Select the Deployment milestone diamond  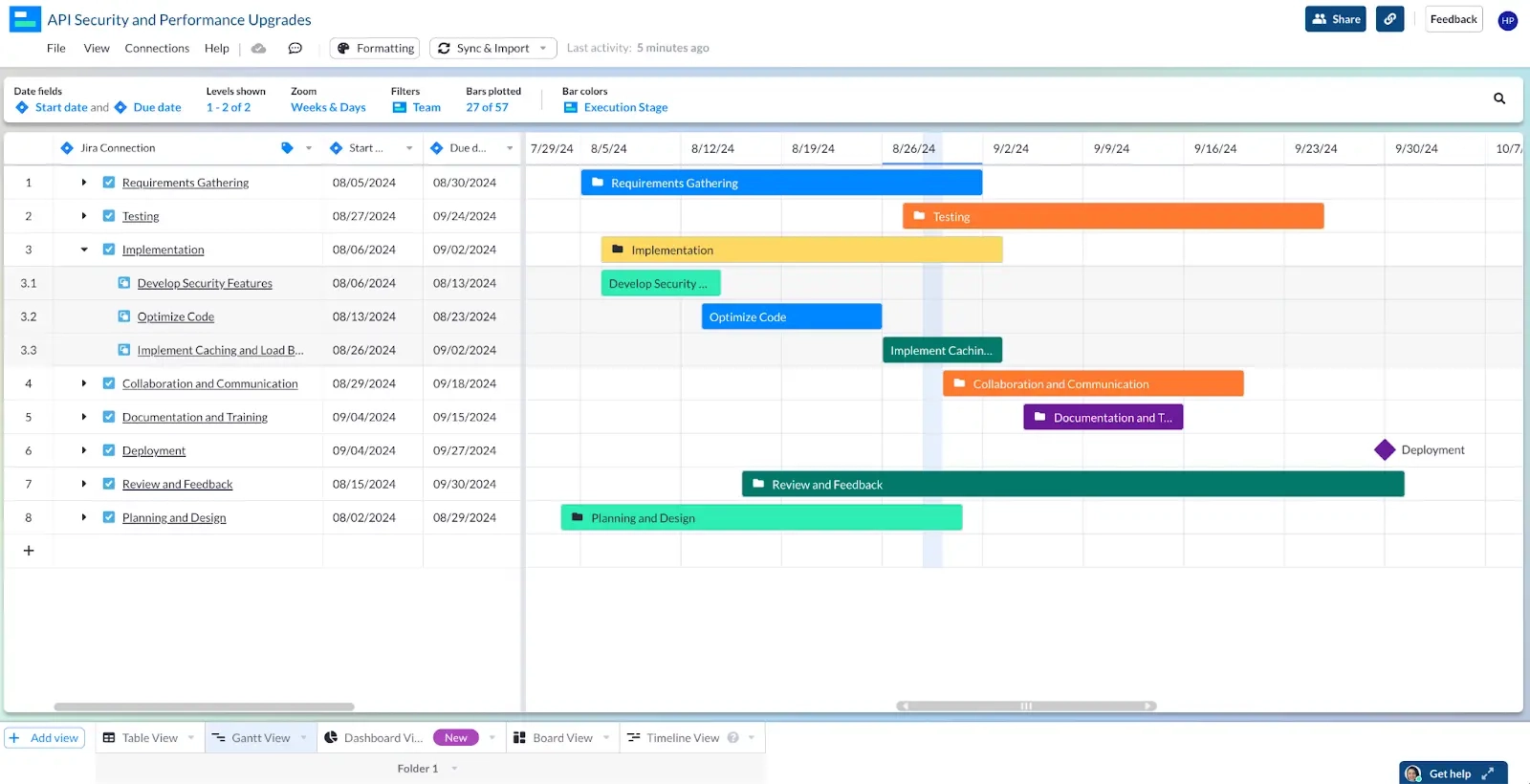[1385, 450]
